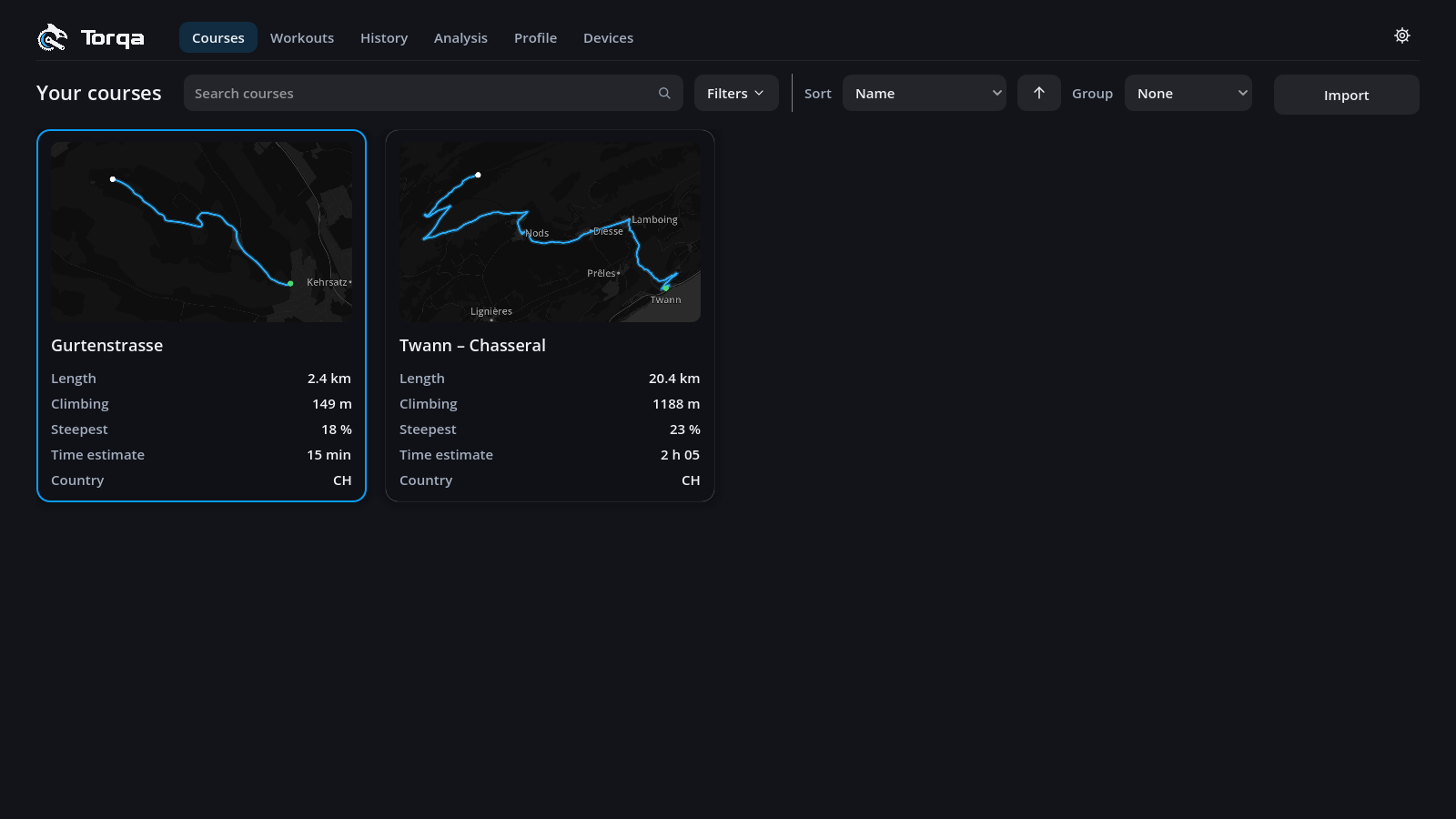Viewport: 1456px width, 819px height.
Task: Go to the History tab
Action: tap(384, 37)
